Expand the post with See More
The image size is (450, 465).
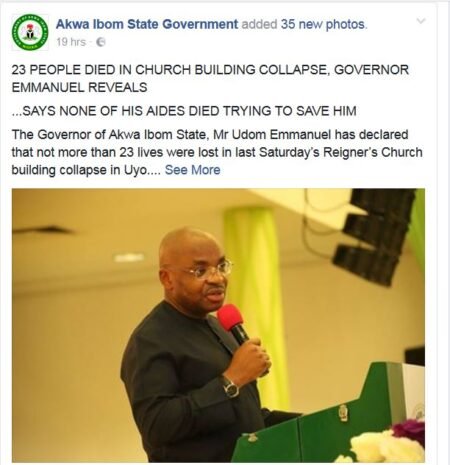click(192, 170)
